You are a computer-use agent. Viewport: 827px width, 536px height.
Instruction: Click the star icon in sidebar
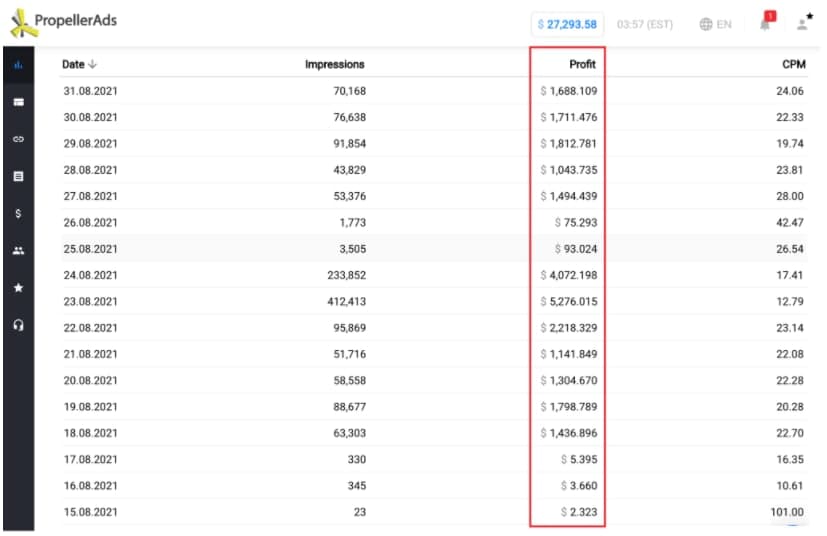(18, 288)
